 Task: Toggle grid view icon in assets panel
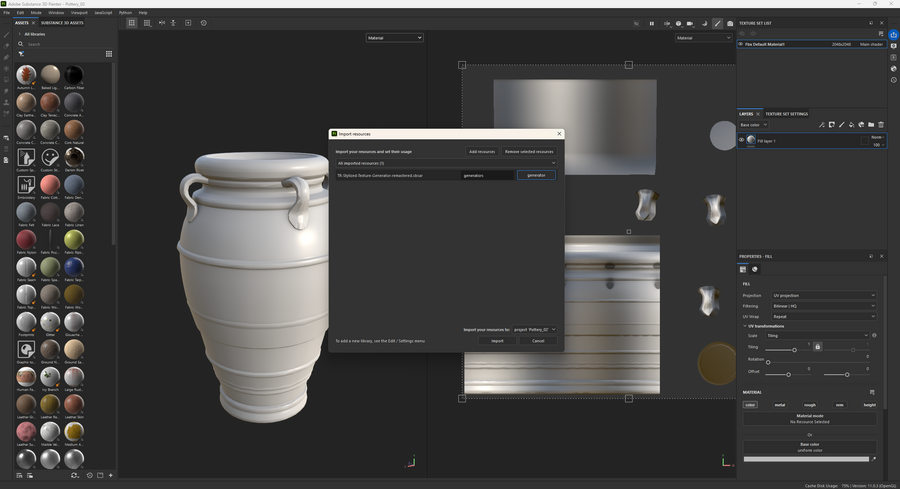[109, 54]
